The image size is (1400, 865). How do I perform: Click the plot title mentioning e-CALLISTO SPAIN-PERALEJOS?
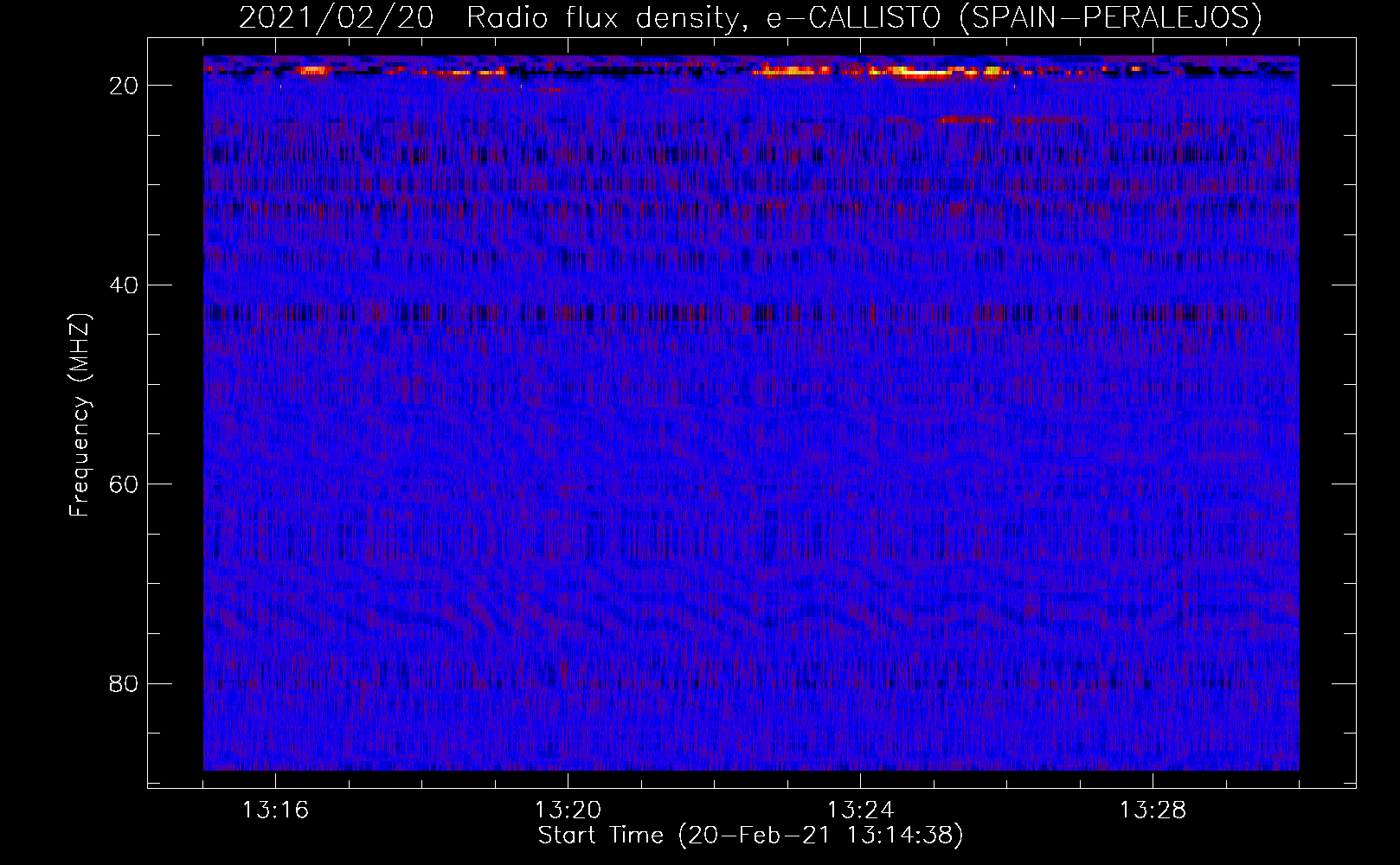[750, 18]
